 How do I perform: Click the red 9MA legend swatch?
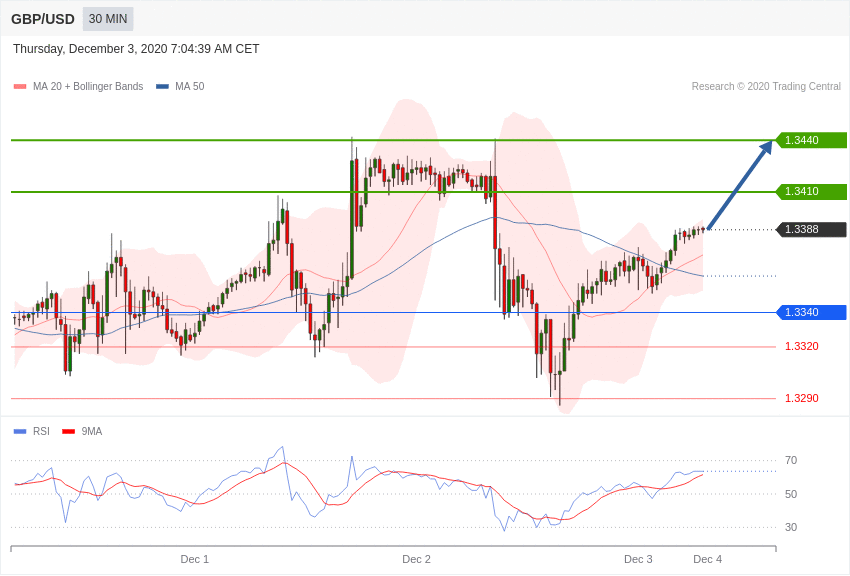tap(68, 431)
